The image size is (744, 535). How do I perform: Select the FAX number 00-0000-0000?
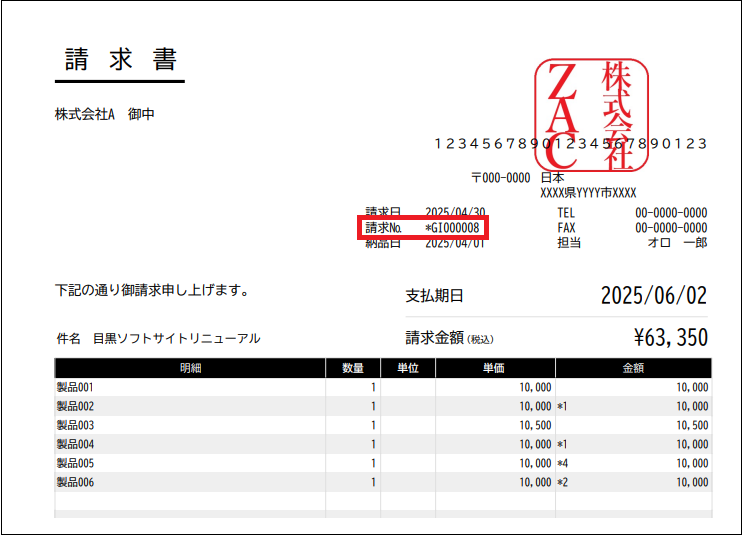click(x=671, y=228)
